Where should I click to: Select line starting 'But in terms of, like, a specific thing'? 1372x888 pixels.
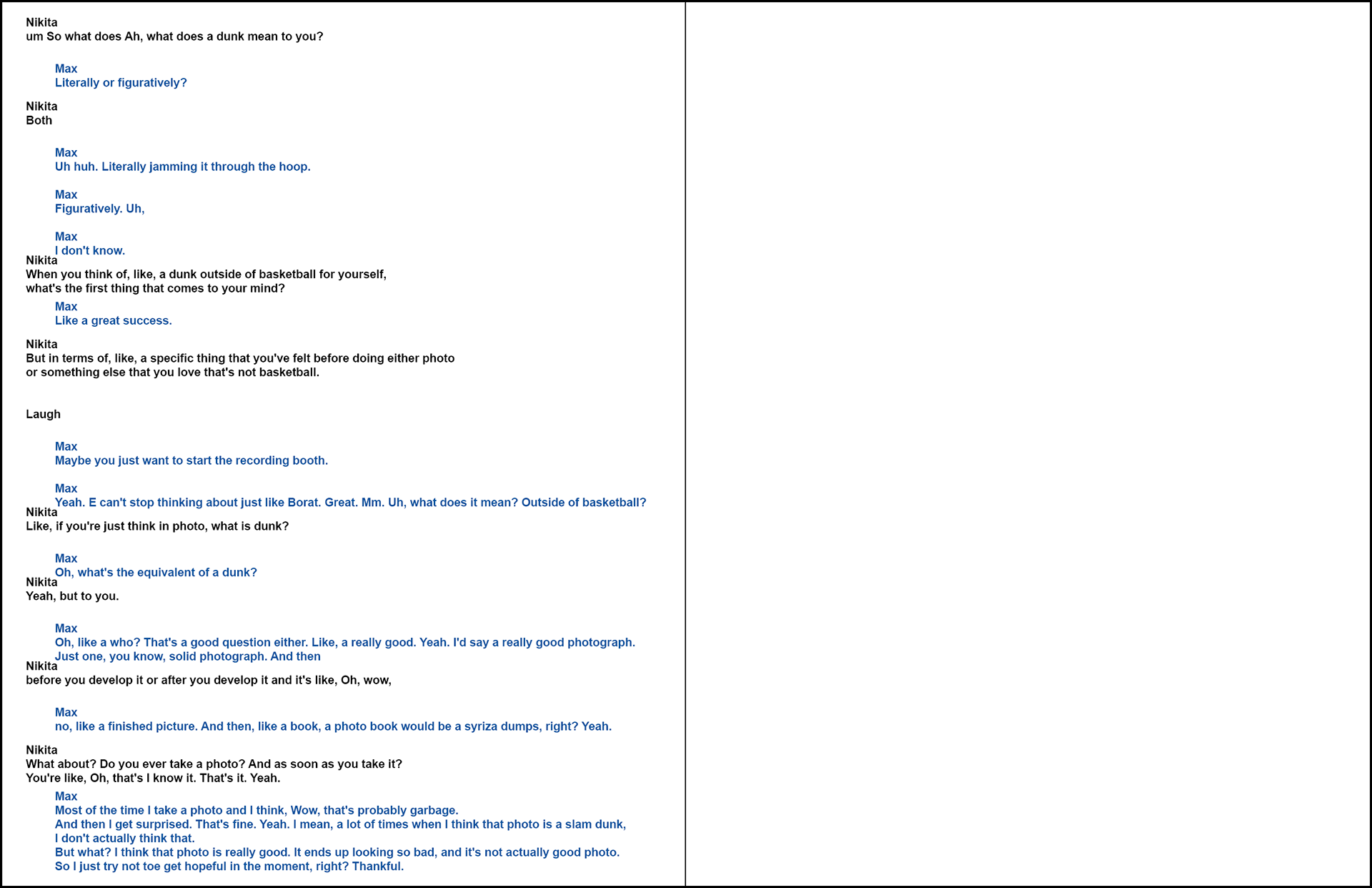tap(240, 358)
